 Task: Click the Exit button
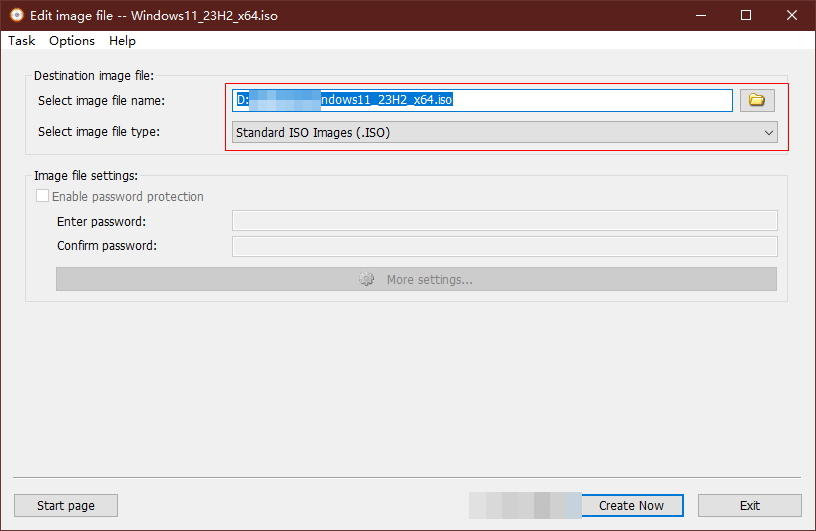pyautogui.click(x=749, y=505)
